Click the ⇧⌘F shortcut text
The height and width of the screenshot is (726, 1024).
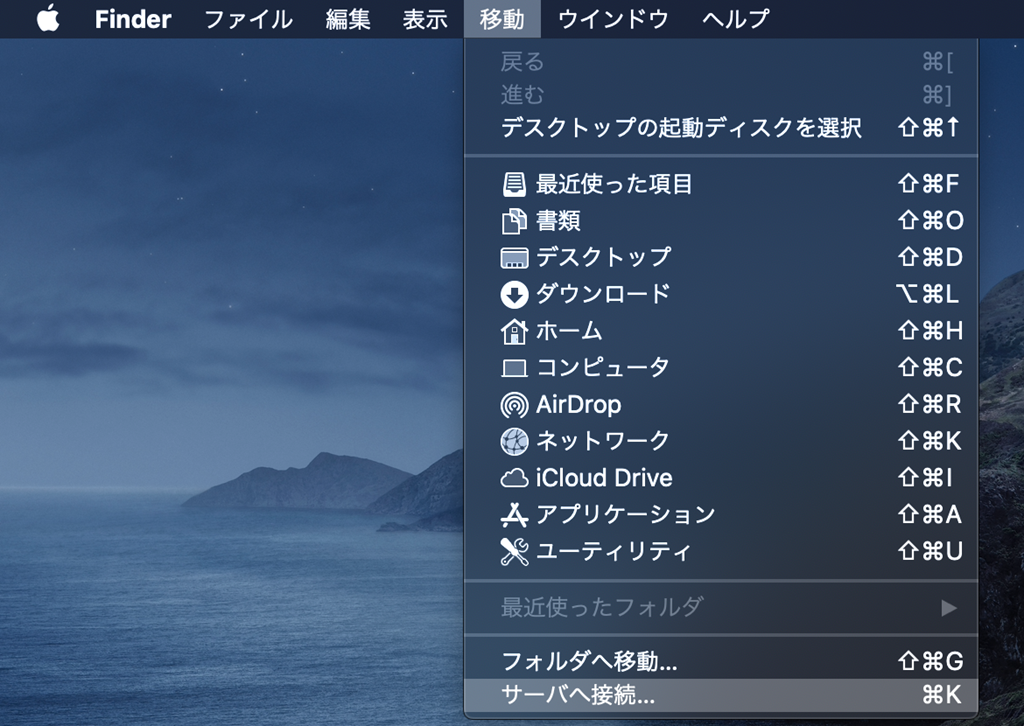click(929, 184)
